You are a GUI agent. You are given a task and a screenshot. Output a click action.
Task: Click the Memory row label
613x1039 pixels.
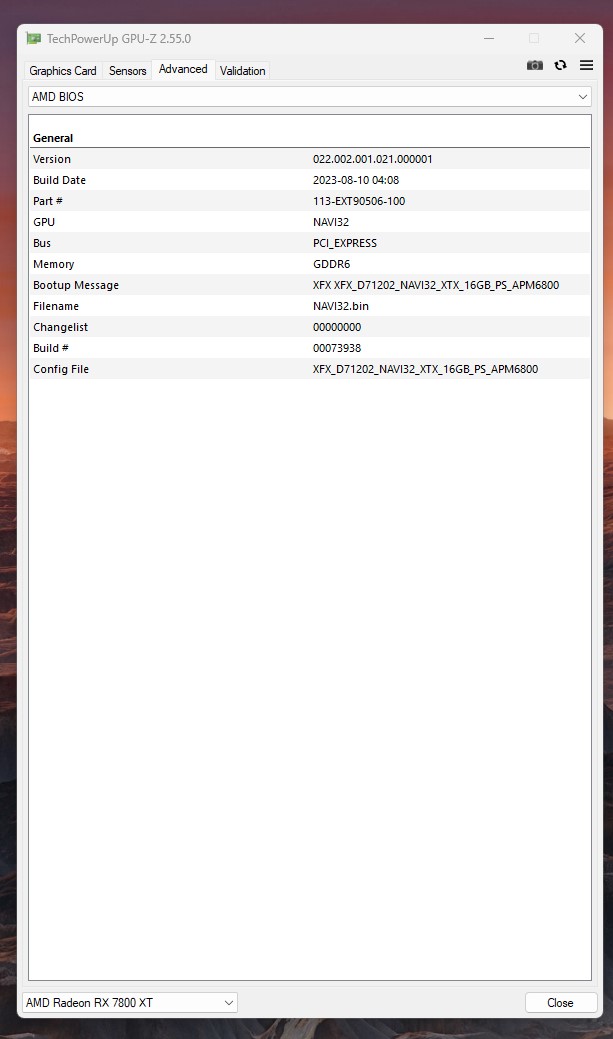(54, 264)
